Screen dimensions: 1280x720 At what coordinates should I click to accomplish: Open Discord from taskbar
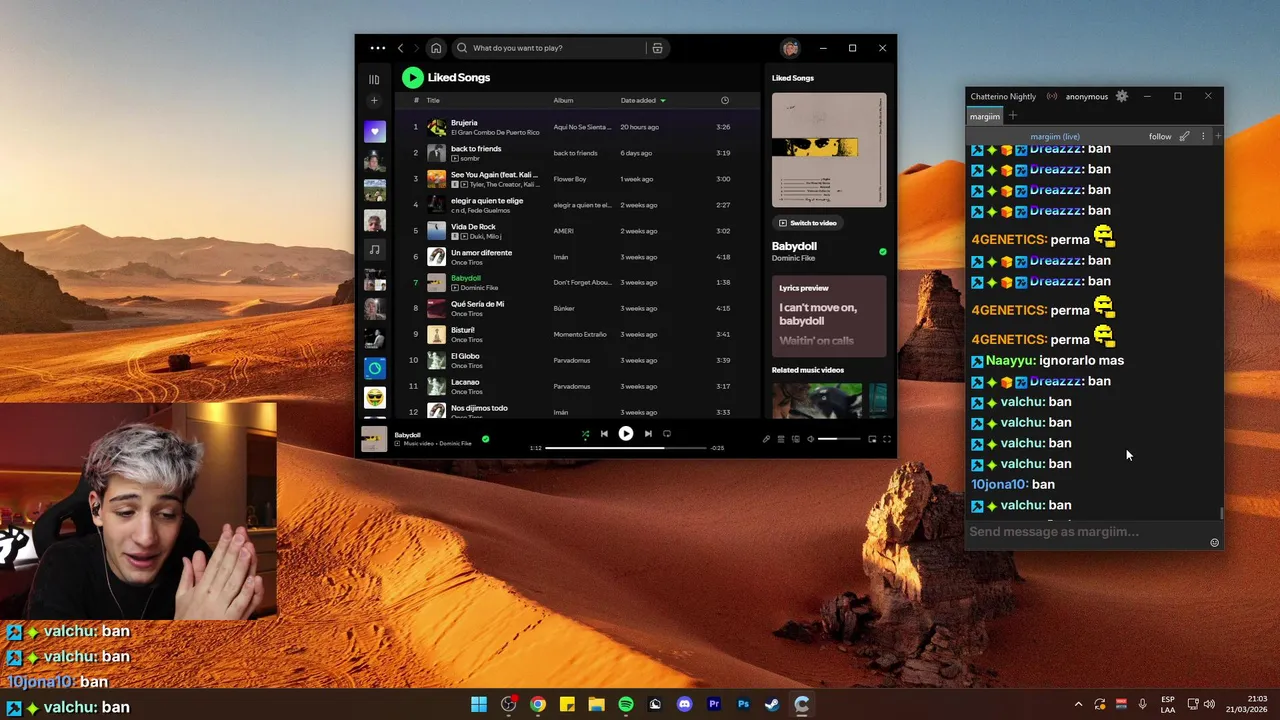click(x=684, y=704)
